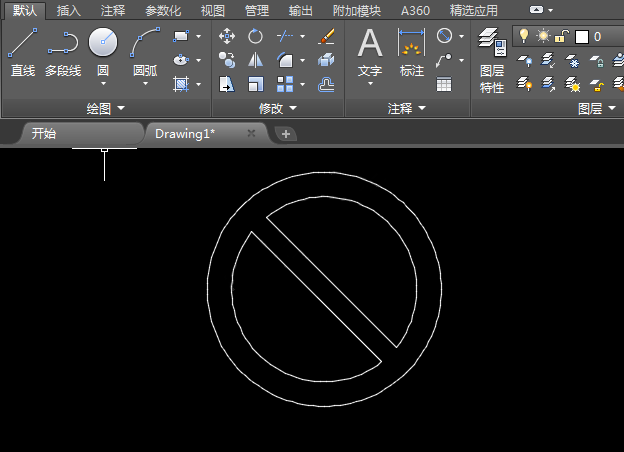Create new drawing with plus tab

click(x=286, y=134)
